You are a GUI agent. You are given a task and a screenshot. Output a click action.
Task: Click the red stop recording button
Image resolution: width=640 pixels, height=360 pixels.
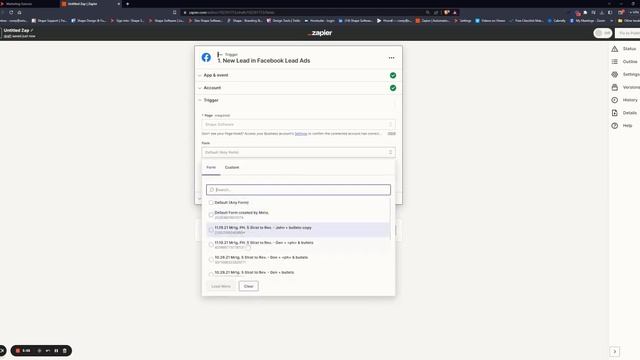18,351
